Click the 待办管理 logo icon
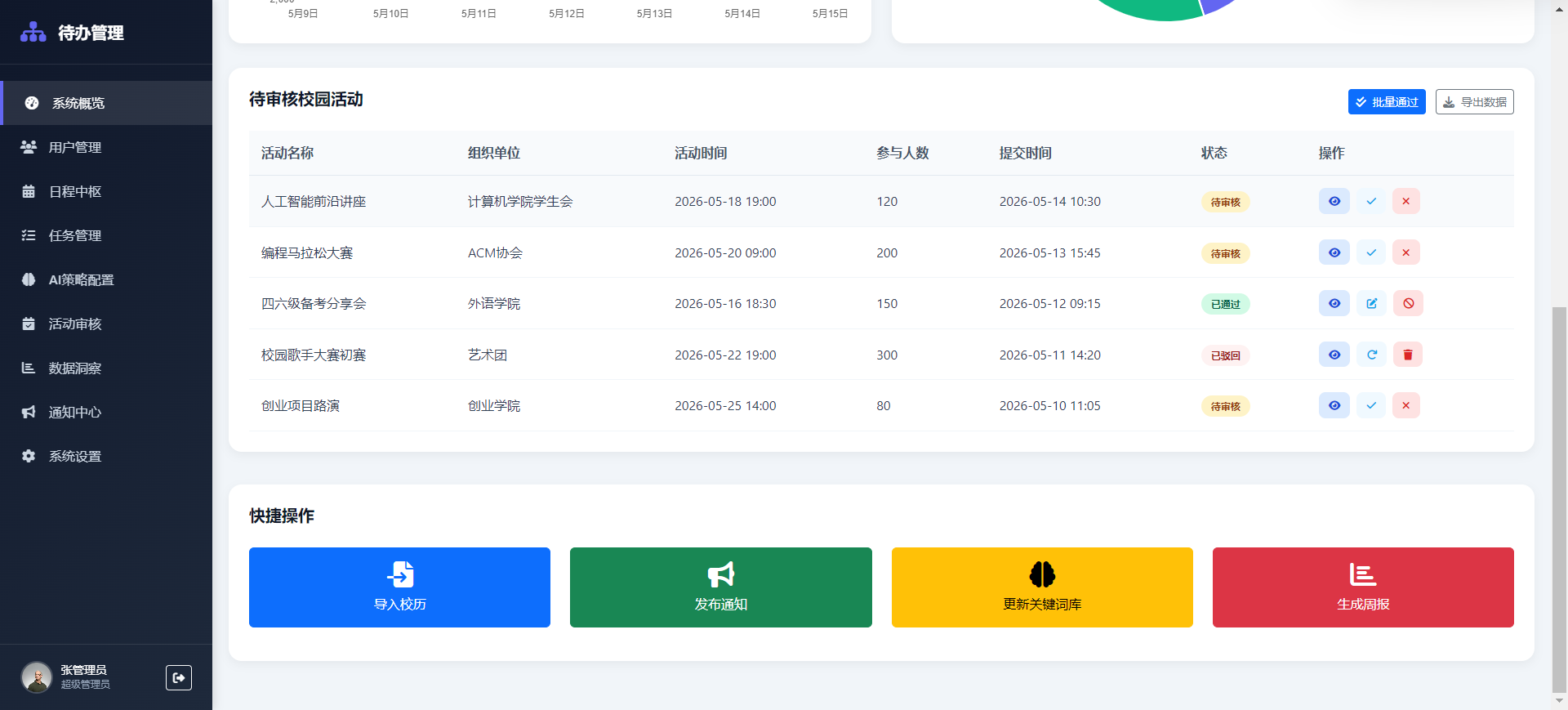 (x=33, y=32)
